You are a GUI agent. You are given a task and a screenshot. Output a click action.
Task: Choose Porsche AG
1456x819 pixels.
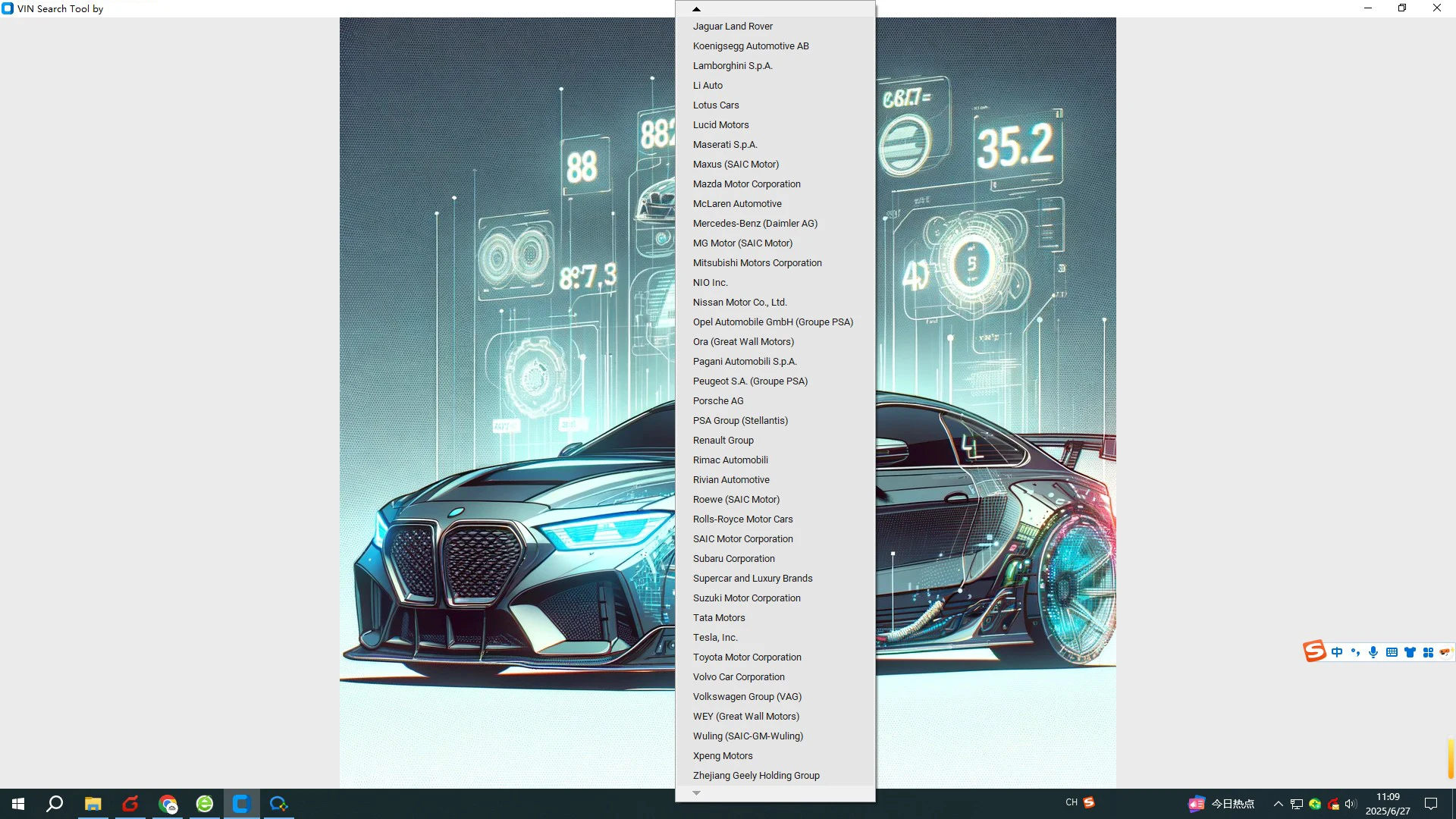point(775,401)
